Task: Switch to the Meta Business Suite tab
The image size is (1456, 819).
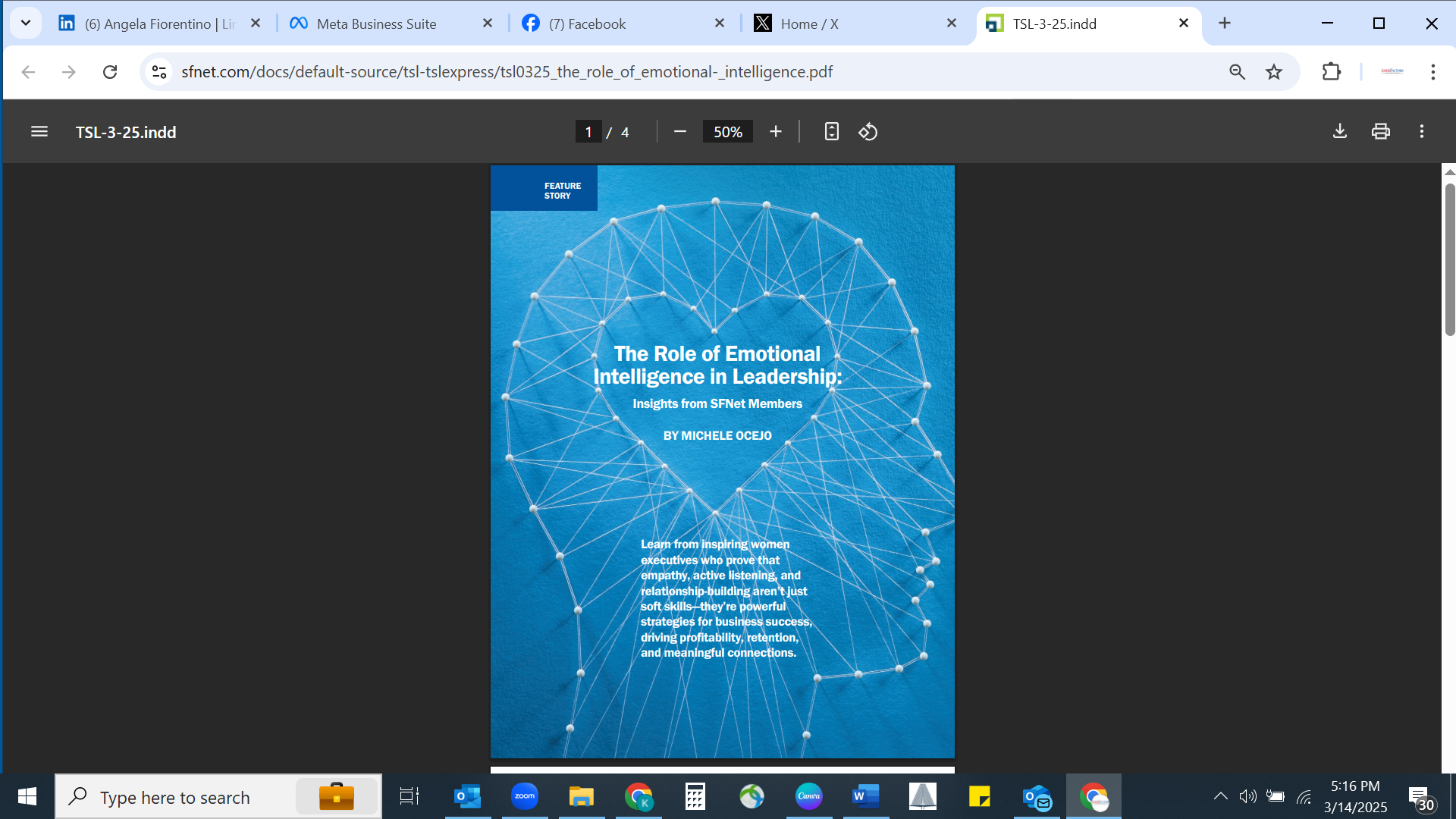Action: (376, 24)
